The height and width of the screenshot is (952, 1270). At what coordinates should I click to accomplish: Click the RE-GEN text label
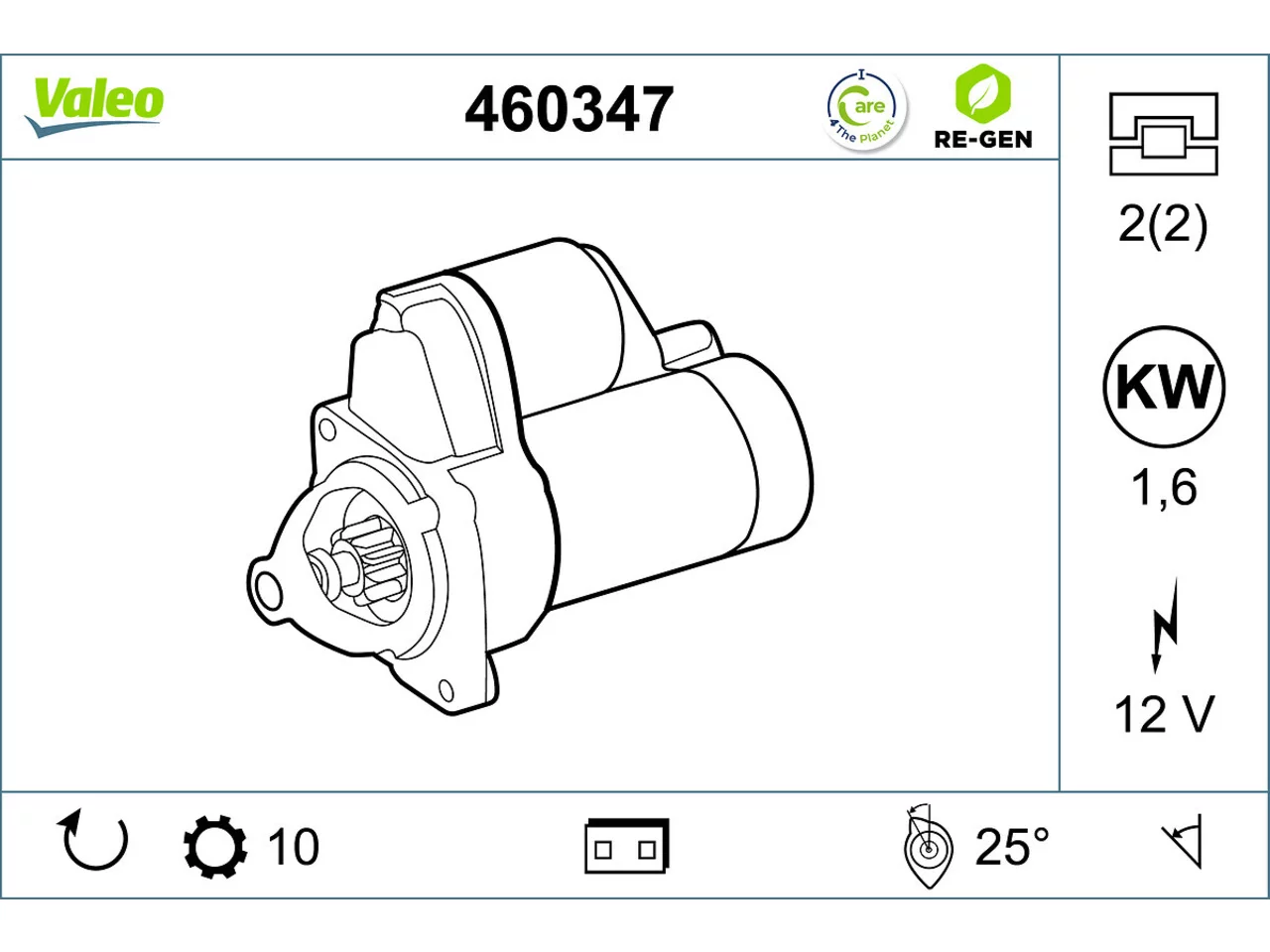click(x=982, y=139)
